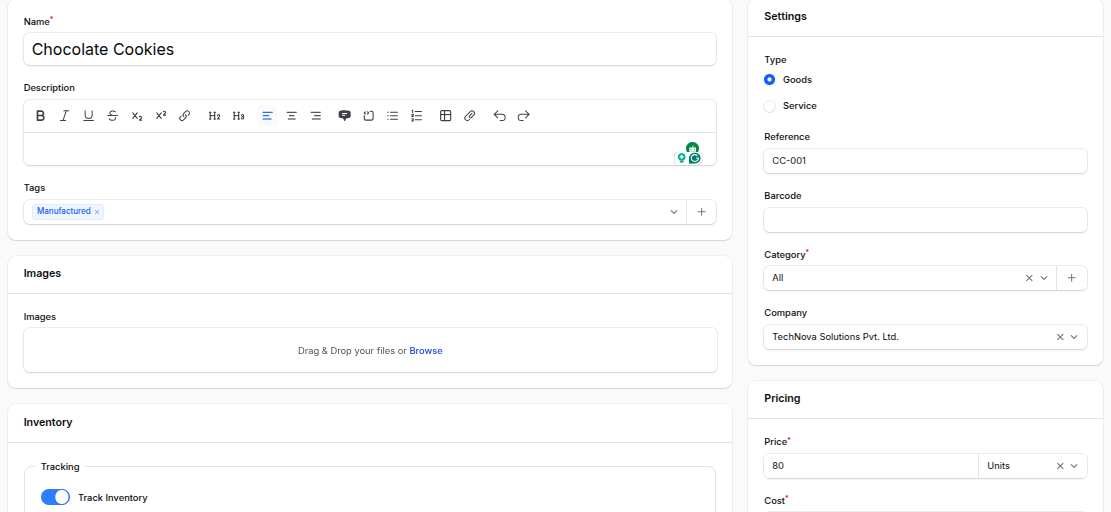Clear the Company selection
This screenshot has width=1111, height=512.
click(x=1061, y=337)
